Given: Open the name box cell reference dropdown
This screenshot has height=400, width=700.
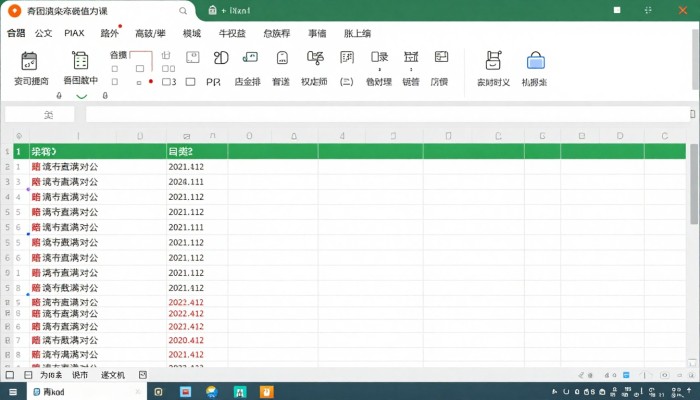Looking at the screenshot, I should (44, 114).
